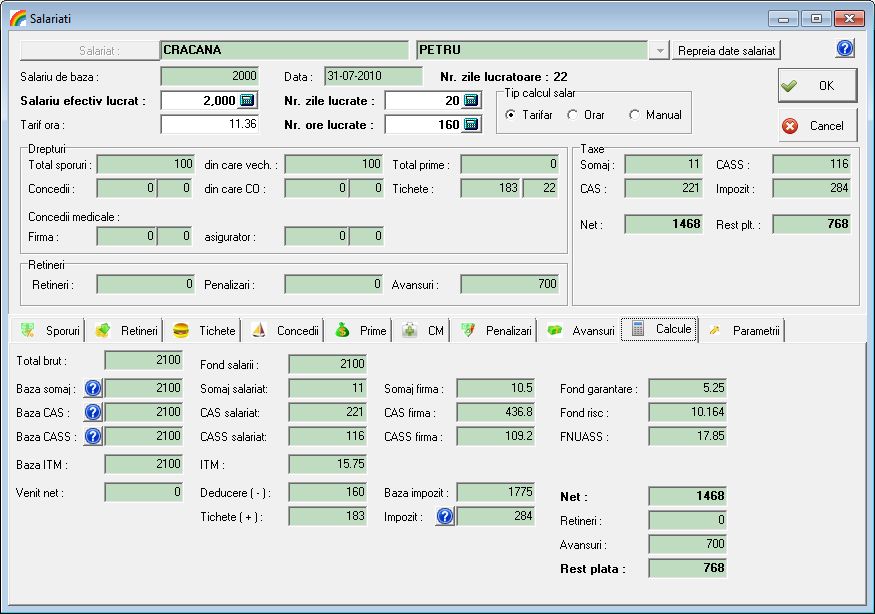This screenshot has width=875, height=614.
Task: Click the help icon beside Repreia date salariat
Action: [x=844, y=49]
